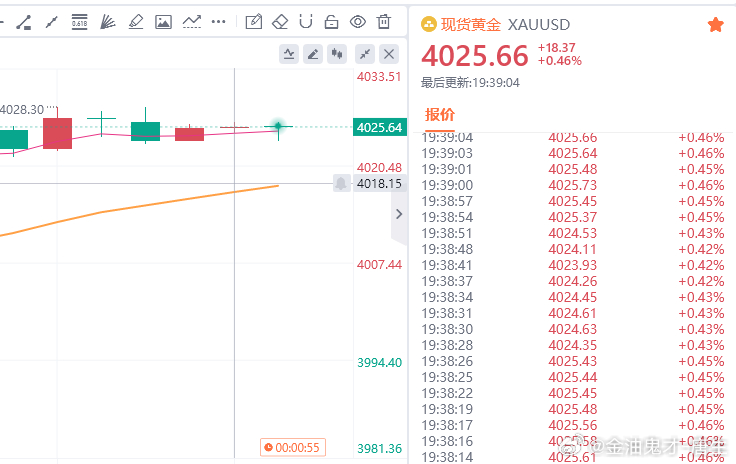
Task: Click the 3994.40 axis price label
Action: tap(379, 363)
